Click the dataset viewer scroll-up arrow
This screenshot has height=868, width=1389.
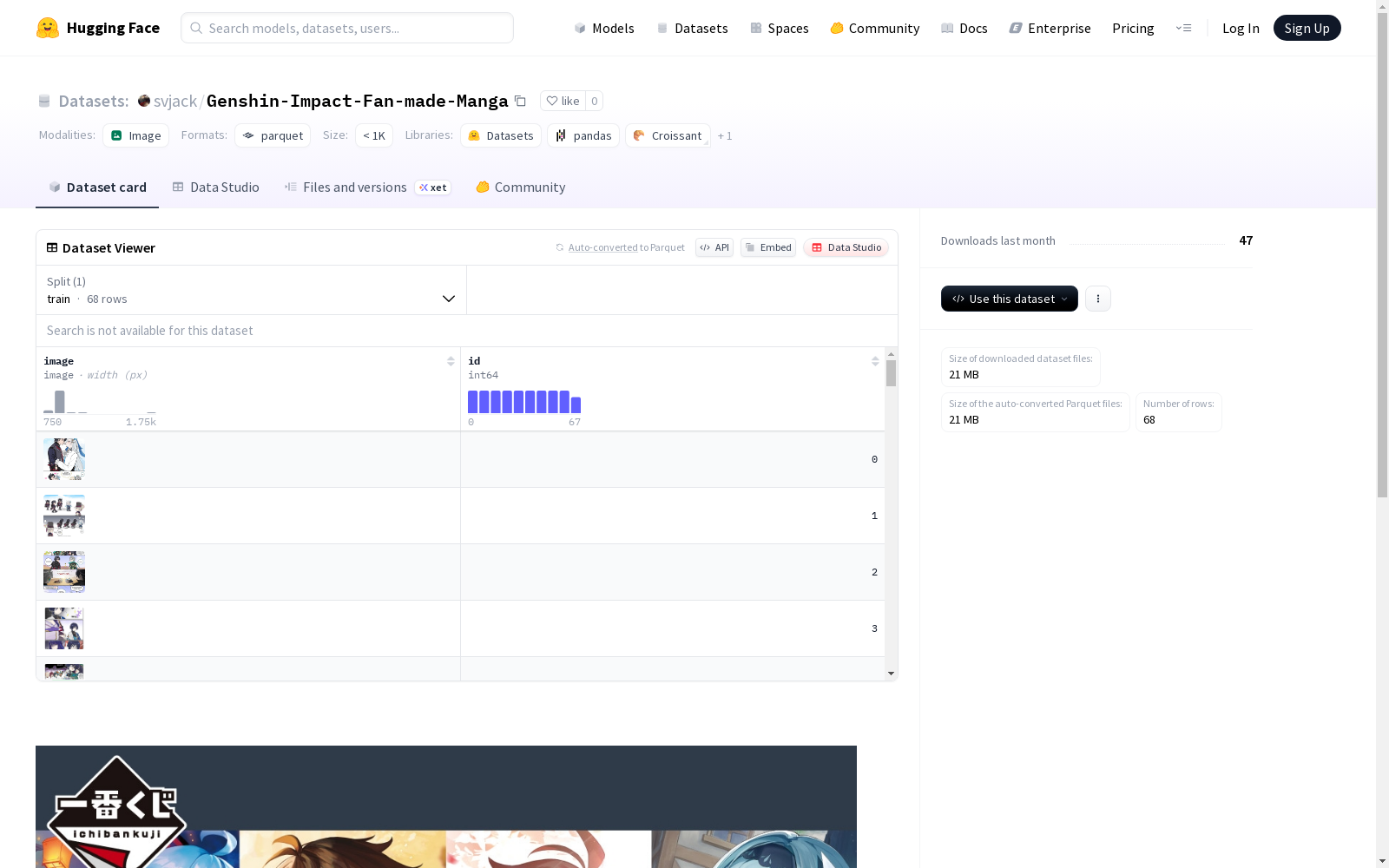(891, 354)
